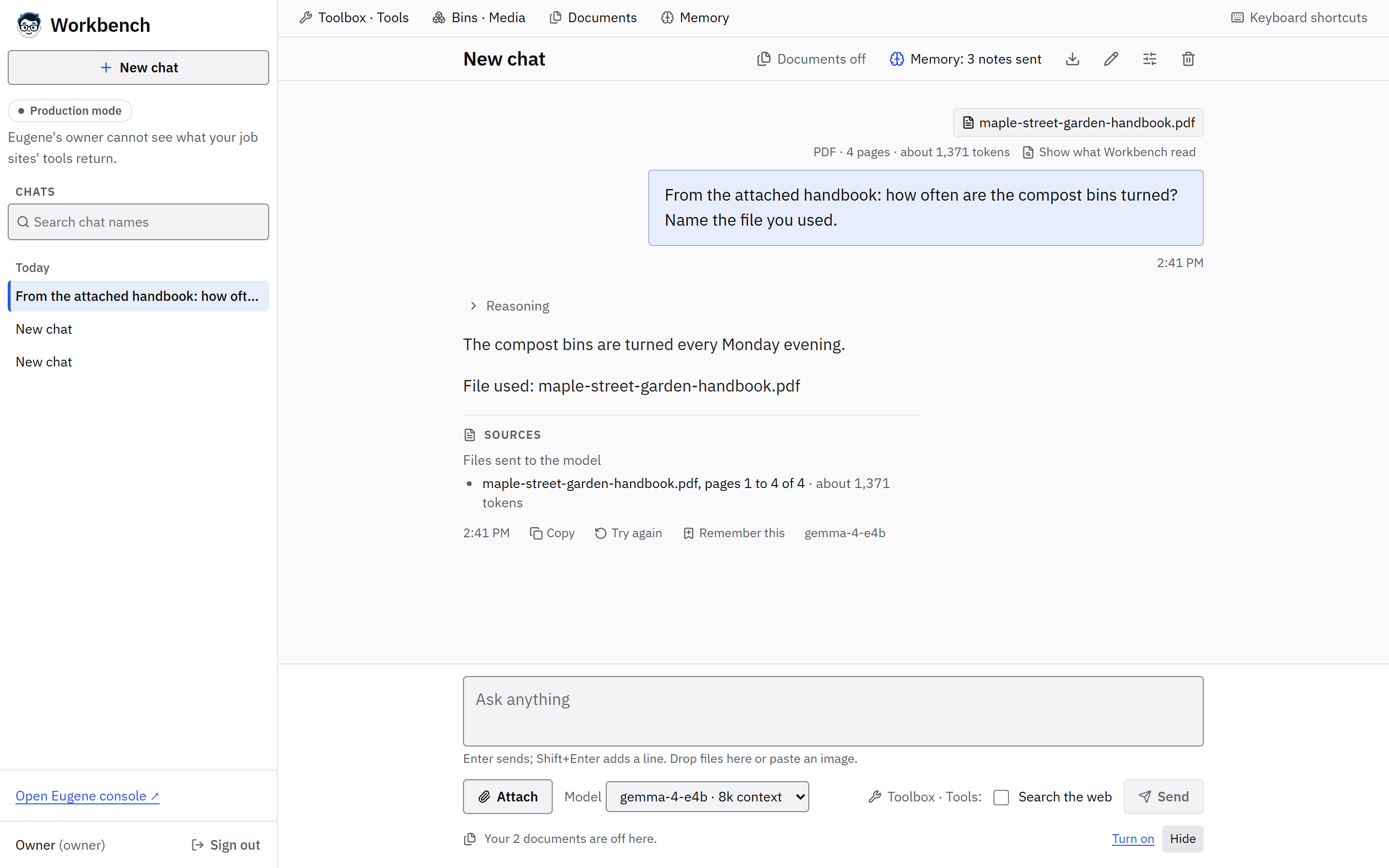Click the New chat button in sidebar
This screenshot has width=1389, height=868.
pos(138,68)
